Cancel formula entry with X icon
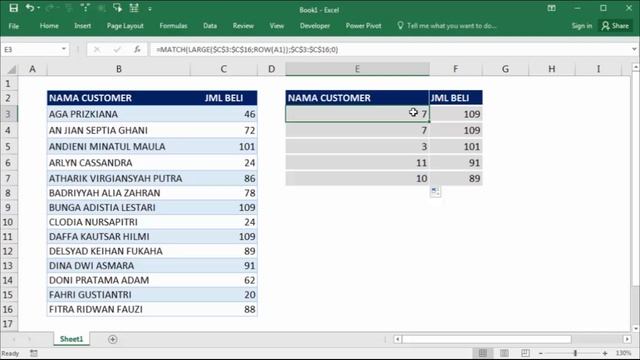 coord(97,49)
